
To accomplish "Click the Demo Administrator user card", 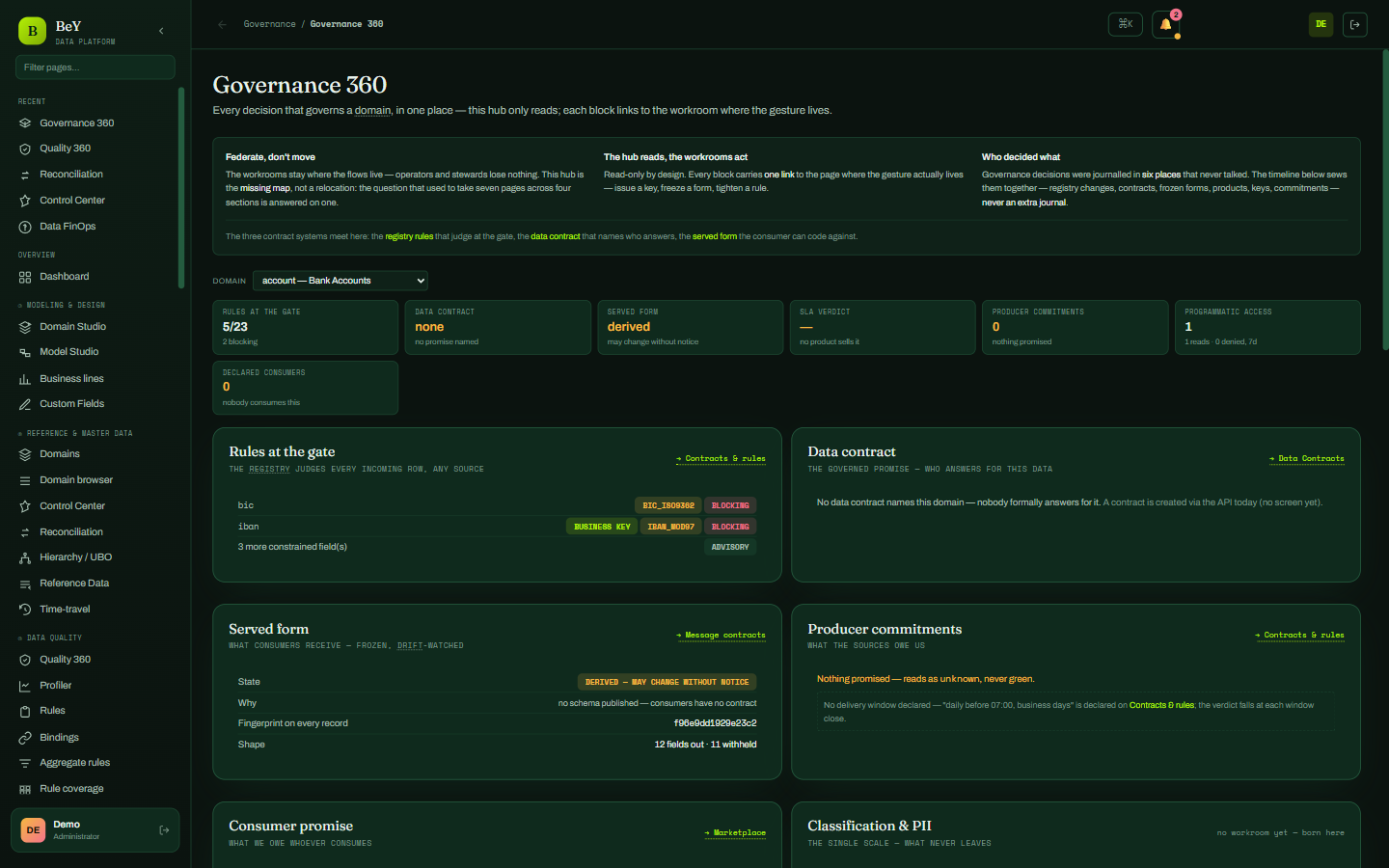I will pos(95,830).
